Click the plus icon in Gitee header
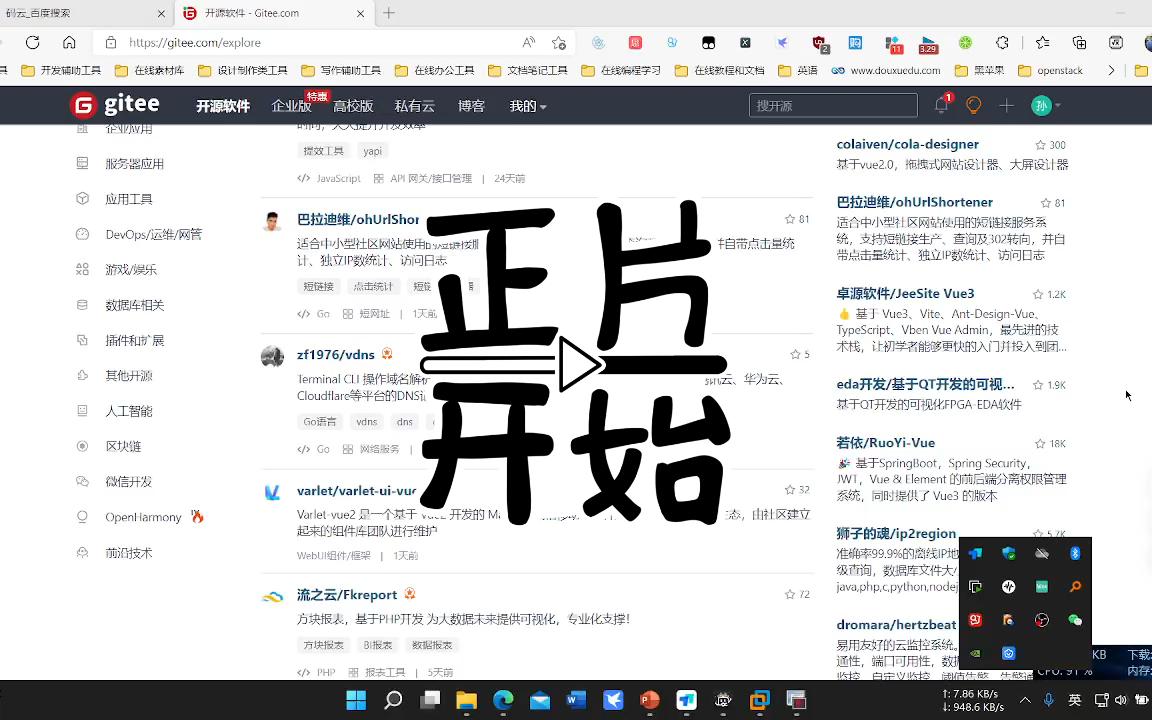Viewport: 1152px width, 720px height. point(1007,106)
